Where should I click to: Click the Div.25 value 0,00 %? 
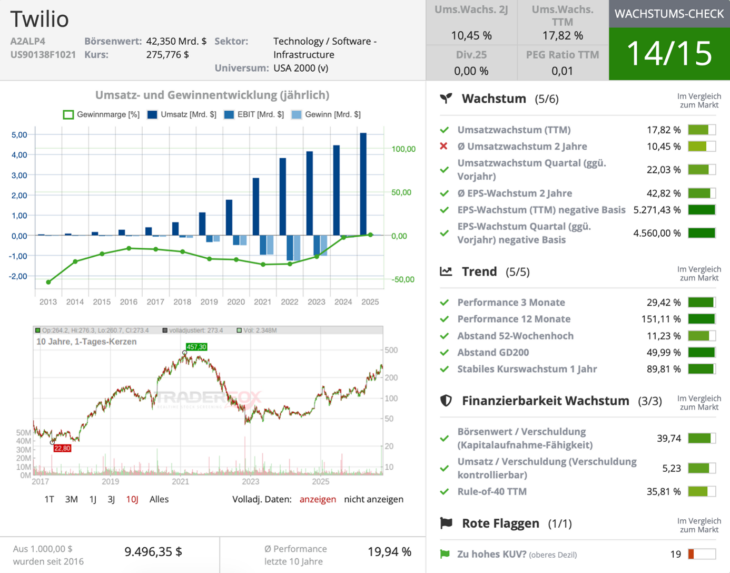(x=471, y=71)
